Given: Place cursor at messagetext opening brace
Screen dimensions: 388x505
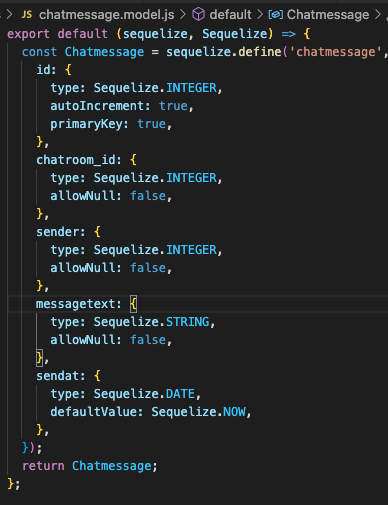Looking at the screenshot, I should coord(133,304).
